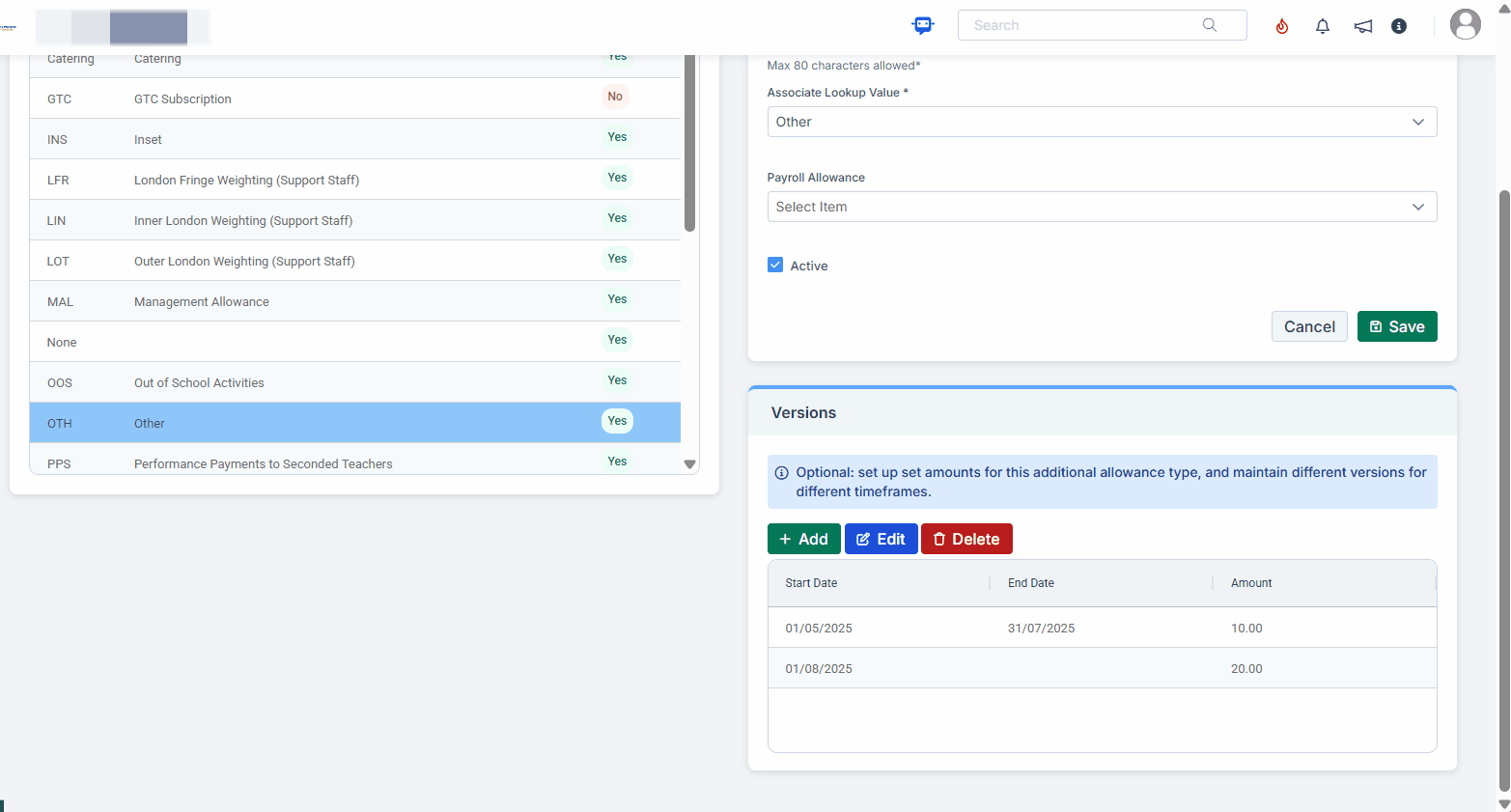Click the search magnifier icon
Viewport: 1511px width, 812px height.
tap(1209, 25)
